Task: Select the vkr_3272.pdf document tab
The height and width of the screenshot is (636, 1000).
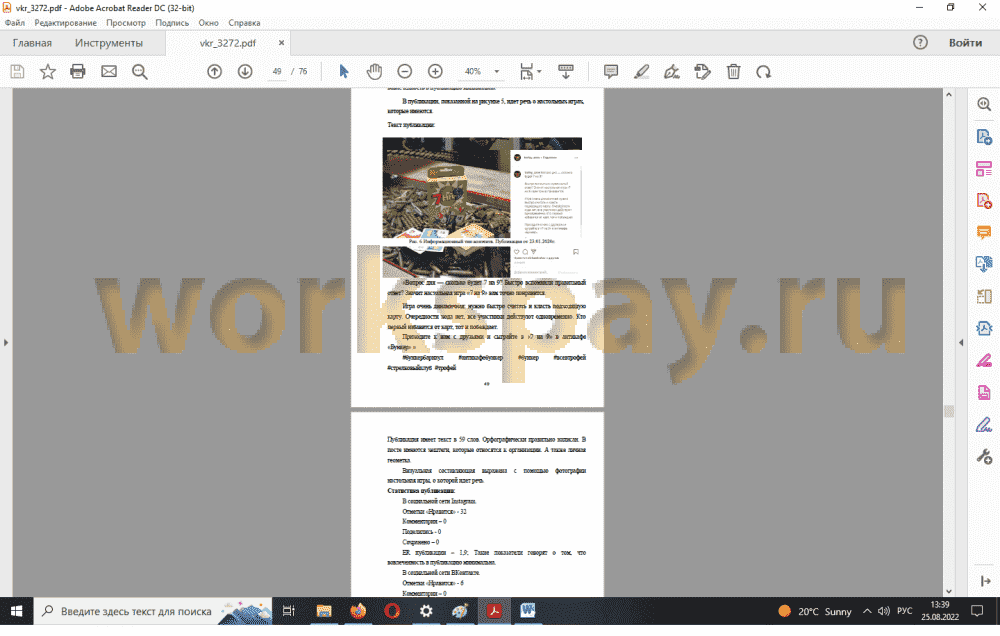Action: (228, 43)
